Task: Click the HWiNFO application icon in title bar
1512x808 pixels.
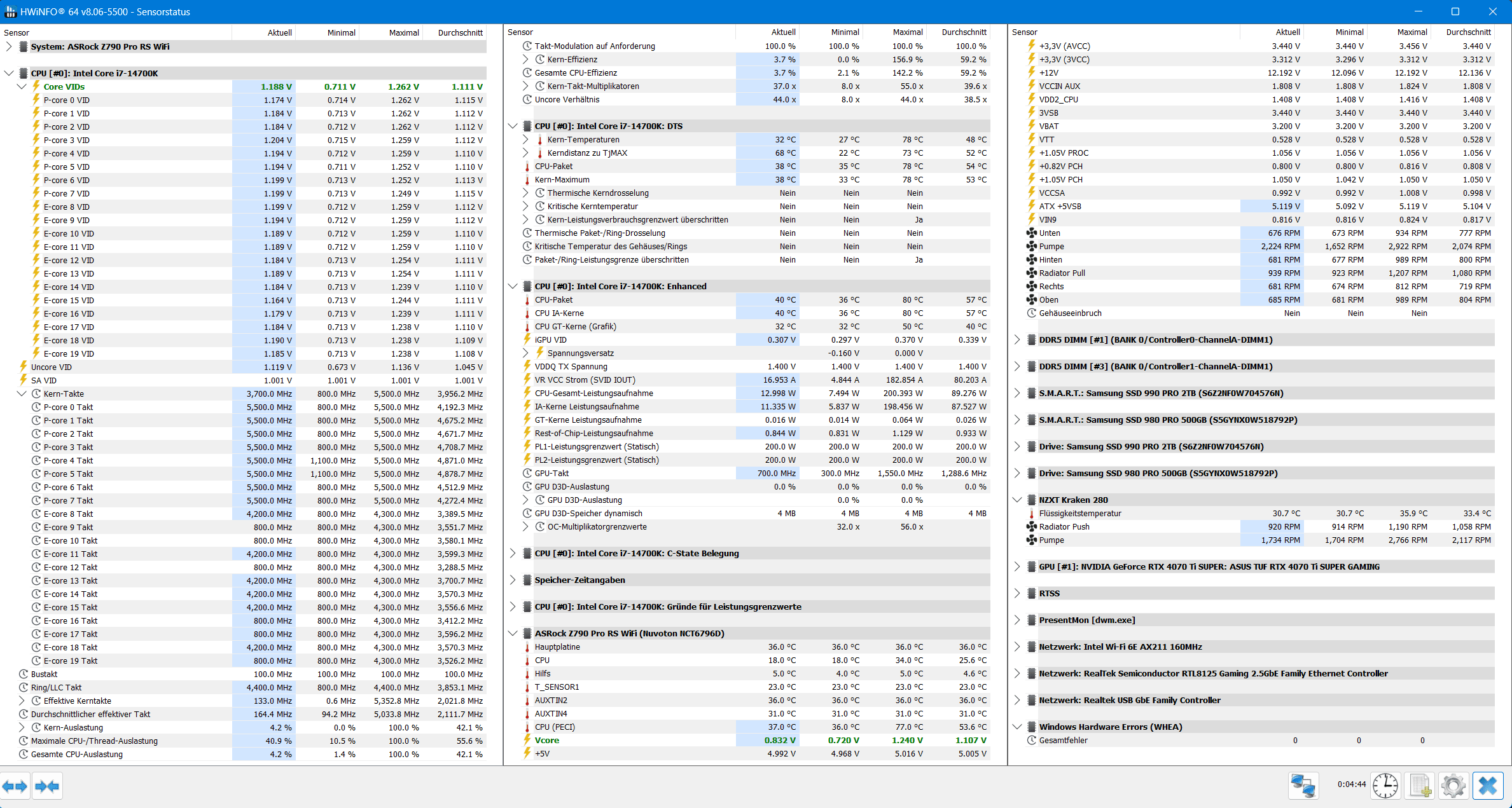Action: [10, 11]
